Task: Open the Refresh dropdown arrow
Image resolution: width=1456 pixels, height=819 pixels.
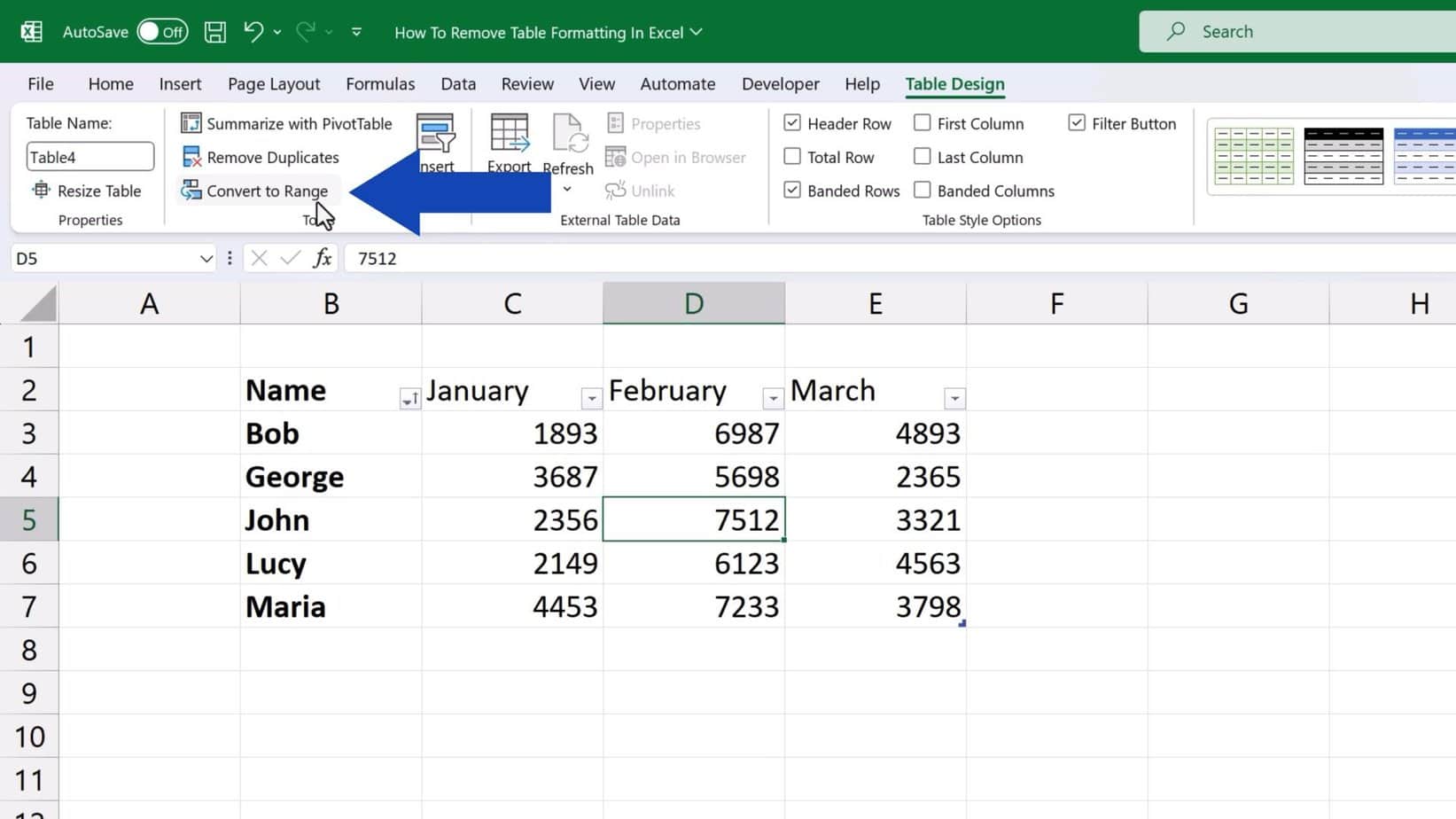Action: (x=568, y=190)
